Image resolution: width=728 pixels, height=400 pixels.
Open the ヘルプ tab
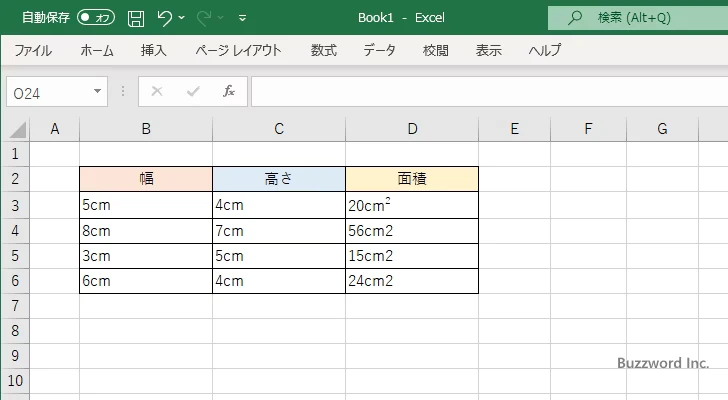pyautogui.click(x=545, y=50)
